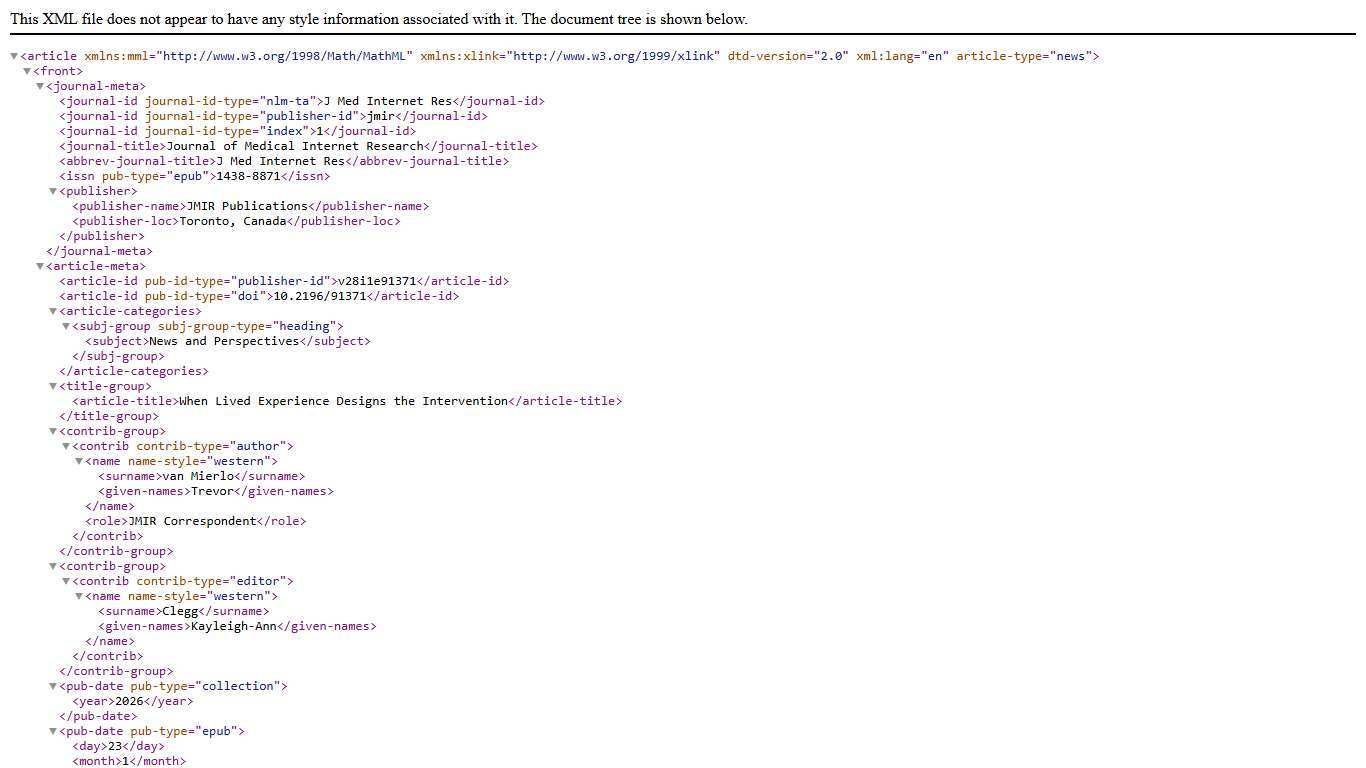This screenshot has height=768, width=1366.
Task: Collapse the publisher element triangle
Action: tap(53, 192)
